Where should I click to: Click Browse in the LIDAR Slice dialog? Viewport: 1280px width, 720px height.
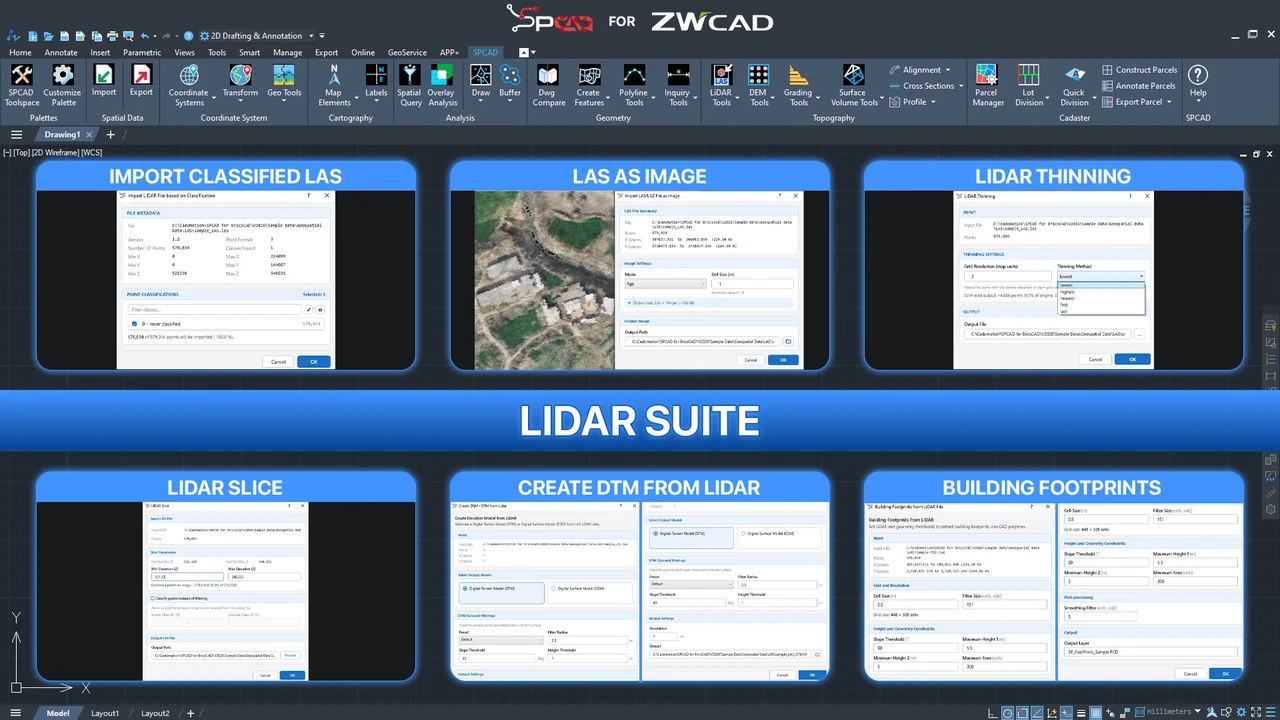pos(290,655)
